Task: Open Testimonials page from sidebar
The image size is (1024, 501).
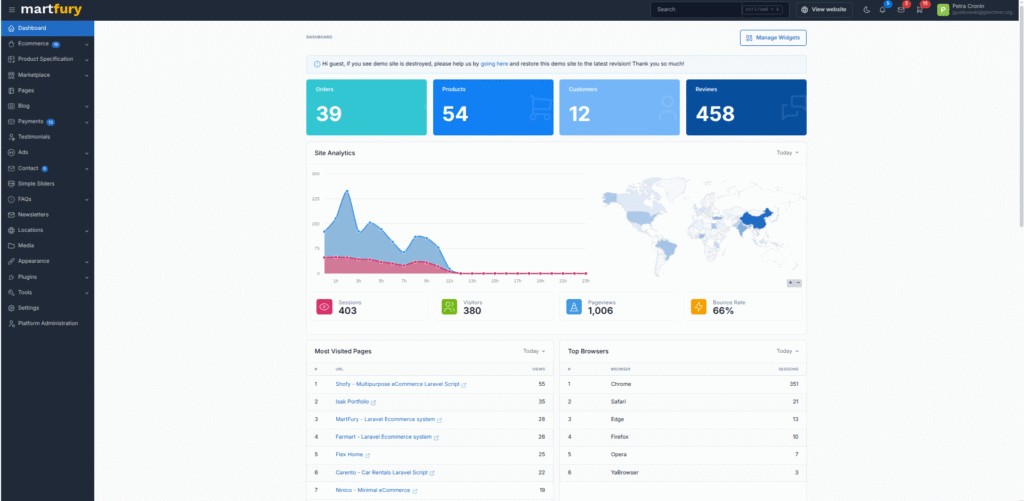Action: coord(47,137)
